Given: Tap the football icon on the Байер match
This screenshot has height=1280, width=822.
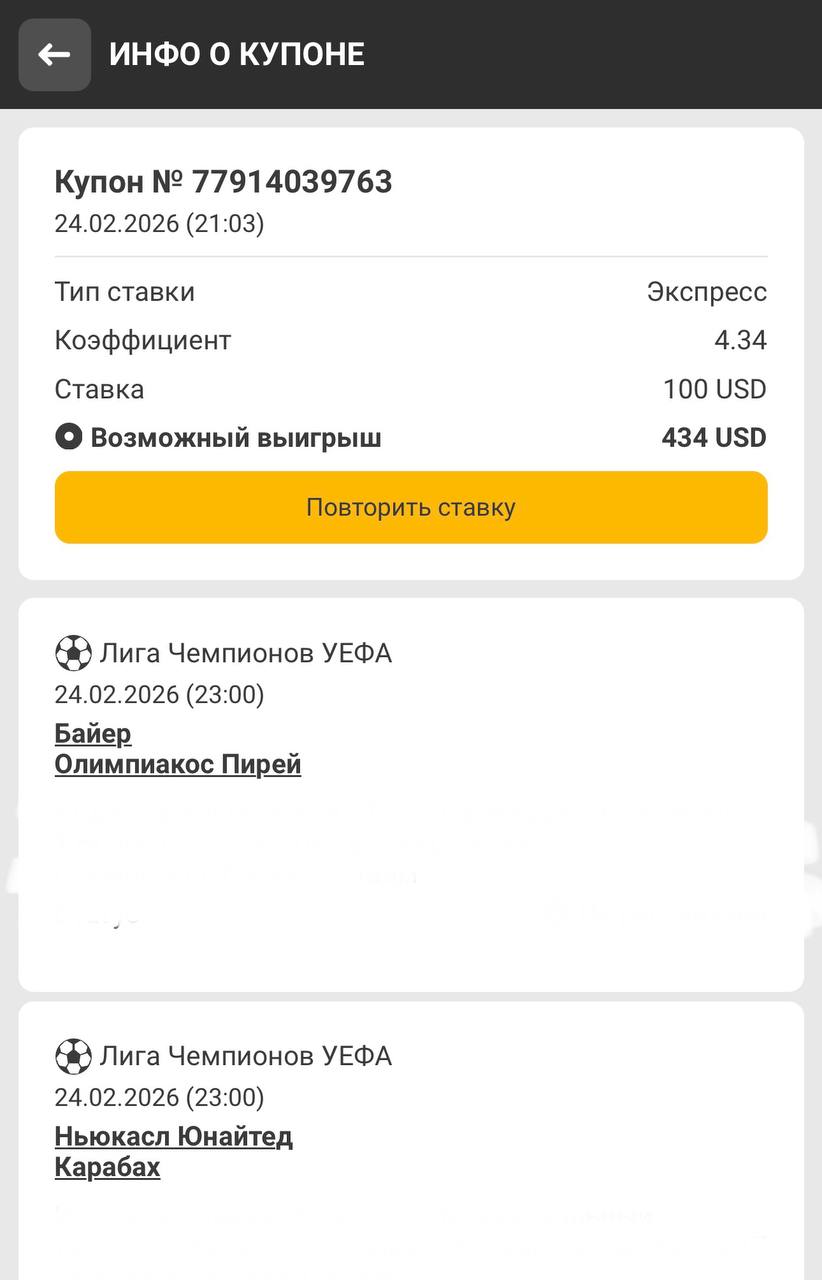Looking at the screenshot, I should pyautogui.click(x=73, y=654).
